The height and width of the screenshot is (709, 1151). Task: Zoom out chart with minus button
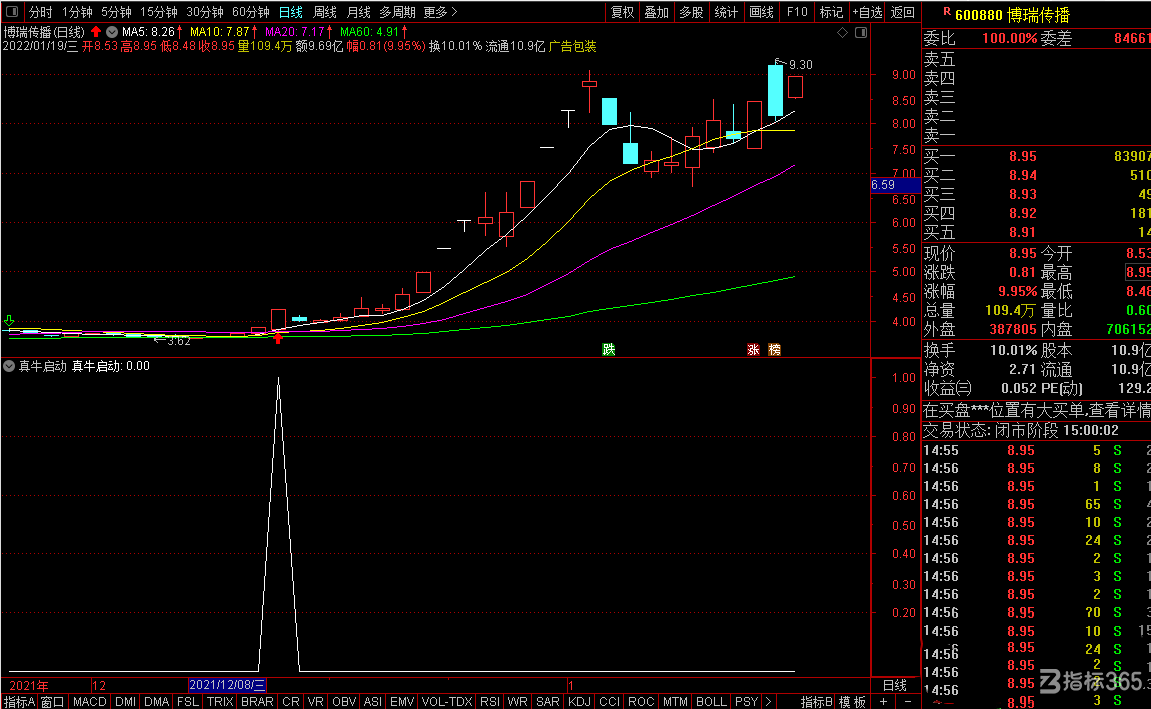908,702
